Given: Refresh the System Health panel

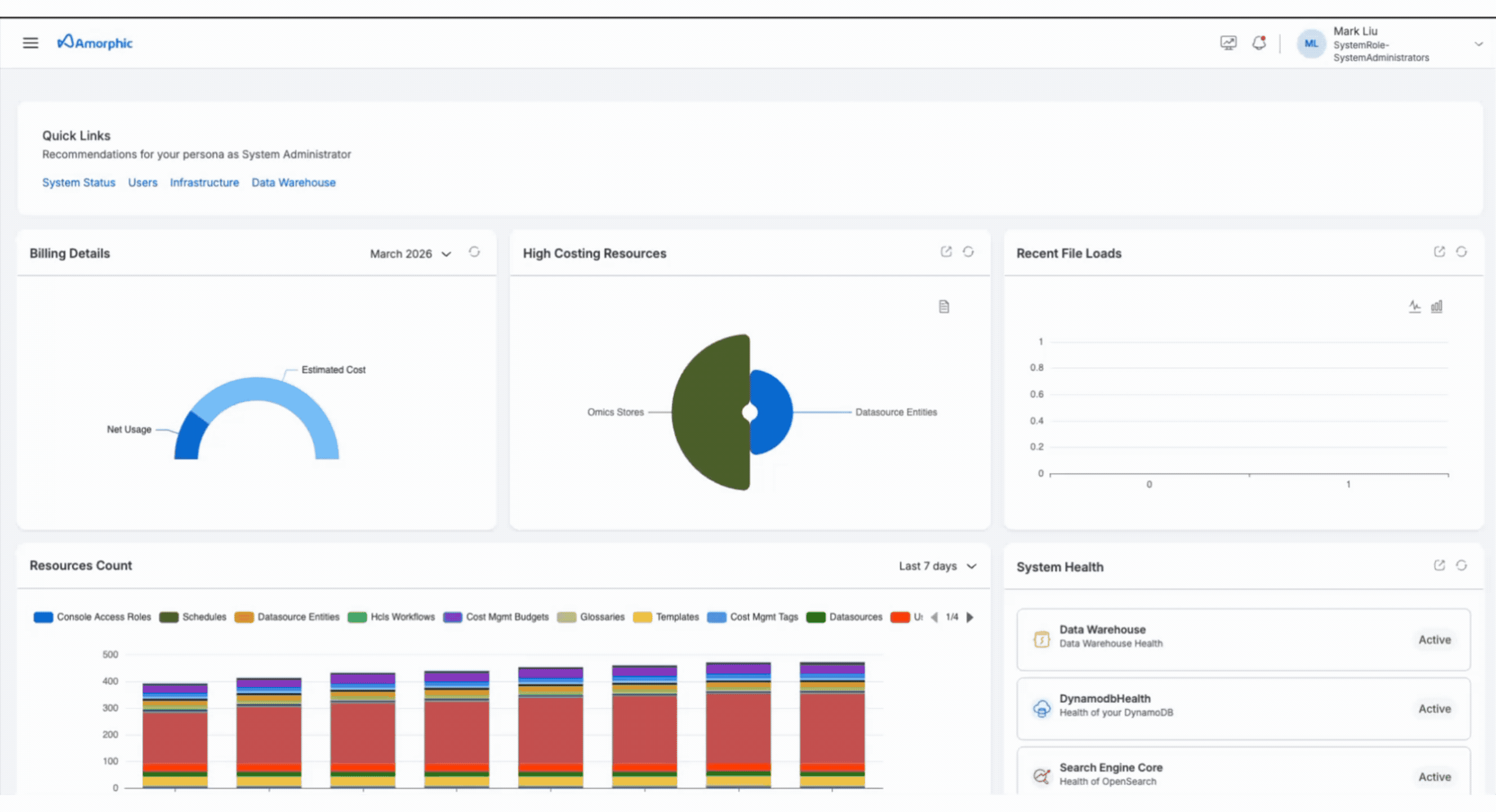Looking at the screenshot, I should point(1461,565).
